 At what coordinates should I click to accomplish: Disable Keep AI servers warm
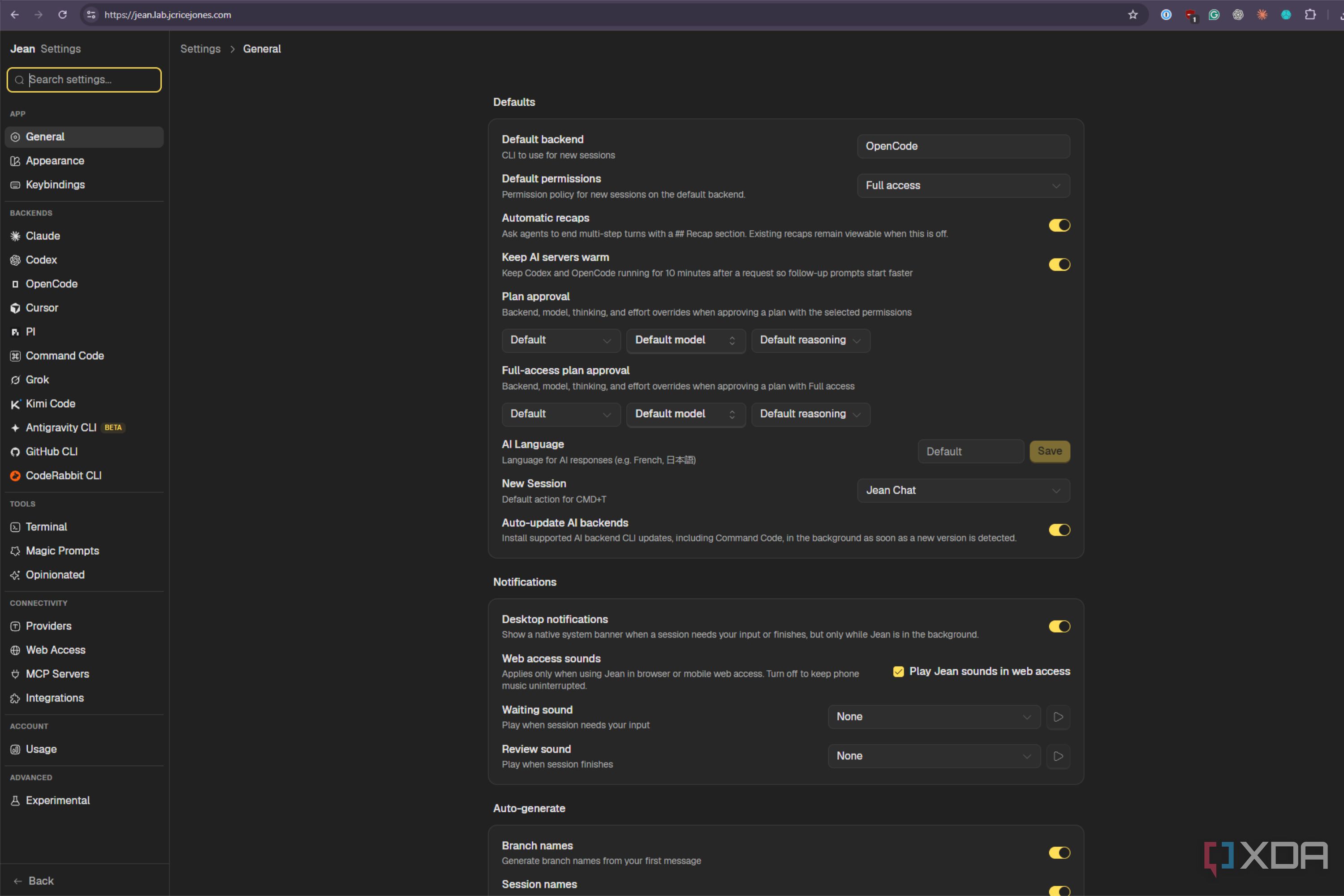tap(1059, 265)
